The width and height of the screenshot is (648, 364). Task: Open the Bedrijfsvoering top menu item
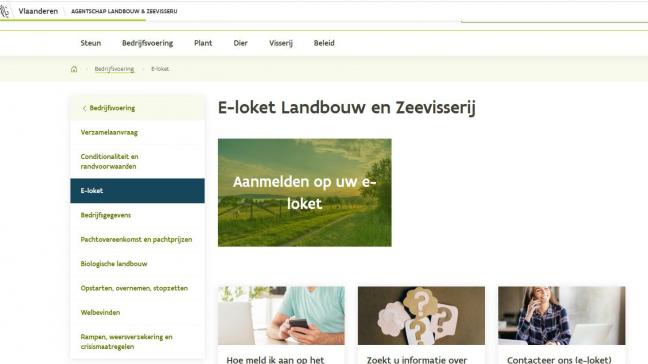[x=148, y=43]
